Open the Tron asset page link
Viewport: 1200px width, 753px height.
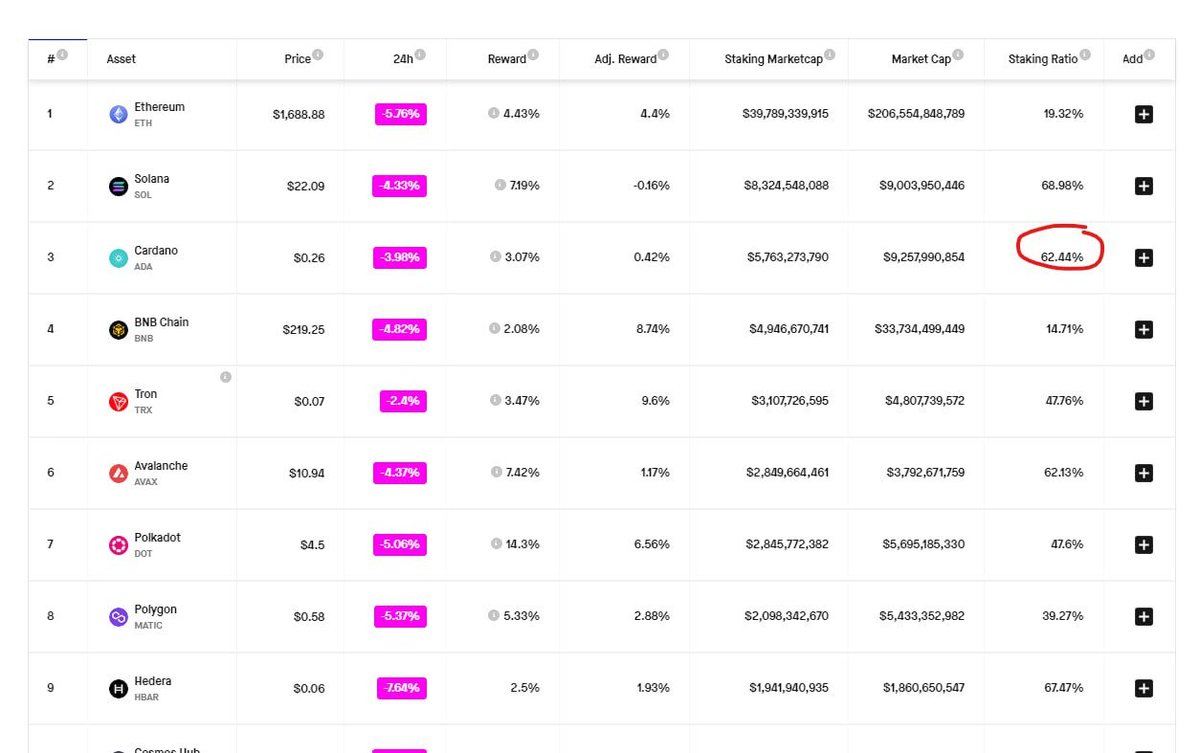146,394
